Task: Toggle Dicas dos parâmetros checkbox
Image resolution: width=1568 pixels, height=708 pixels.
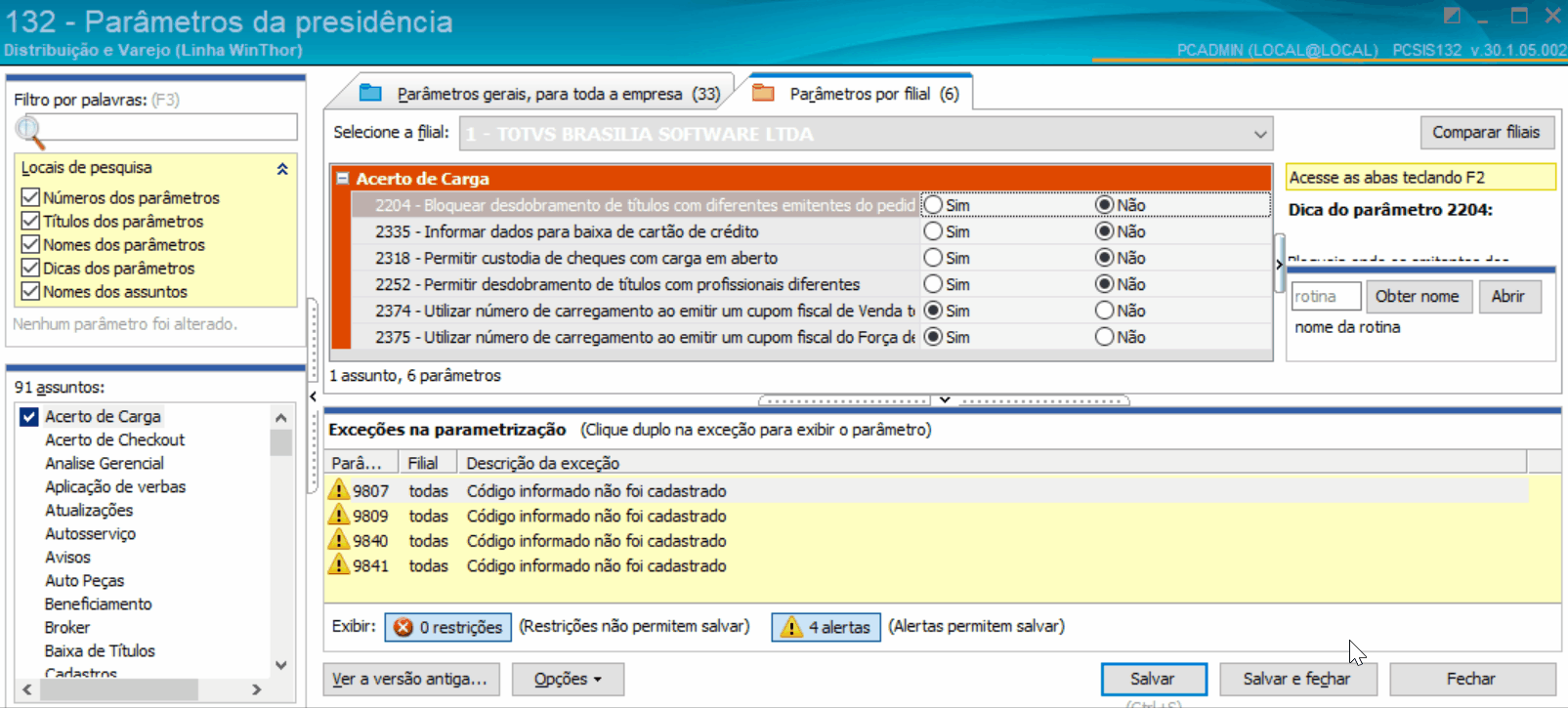Action: [30, 268]
